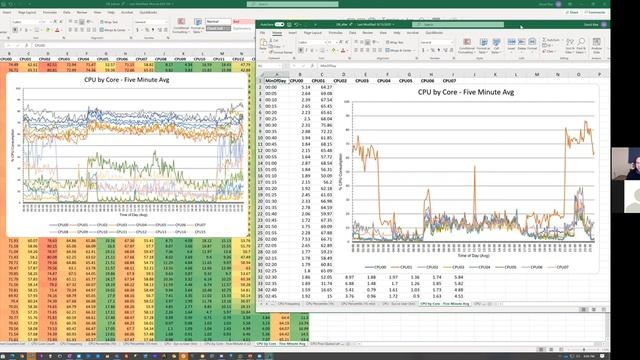Screen dimensions: 640x360
Task: Click Wrap Text in front Excel window
Action: pyautogui.click(x=394, y=42)
